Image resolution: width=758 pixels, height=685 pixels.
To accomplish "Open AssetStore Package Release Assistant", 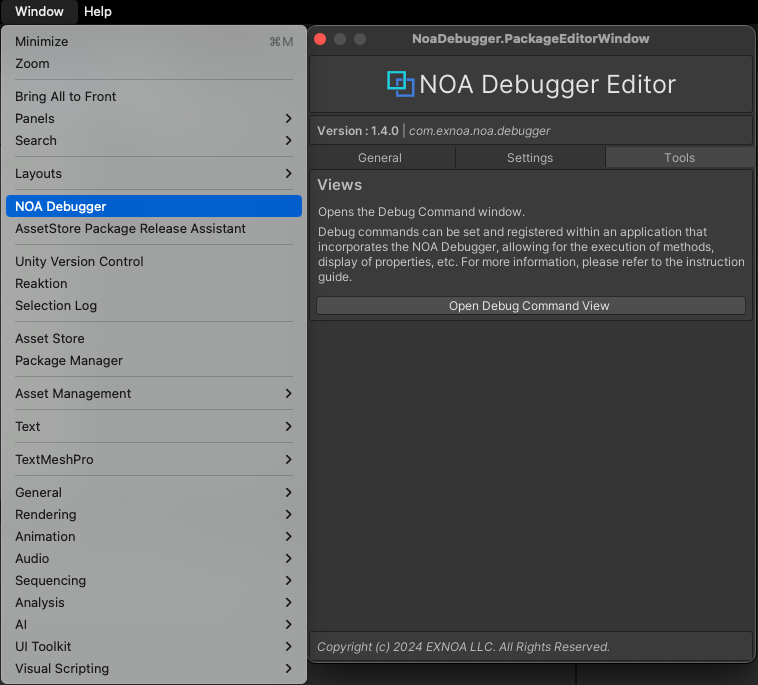I will tap(154, 229).
